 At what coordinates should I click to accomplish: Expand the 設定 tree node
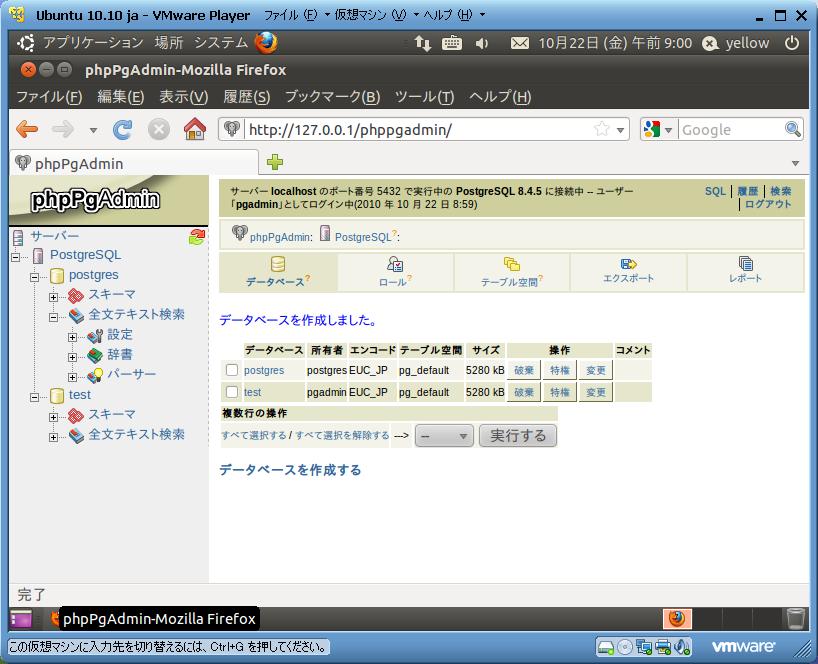73,337
